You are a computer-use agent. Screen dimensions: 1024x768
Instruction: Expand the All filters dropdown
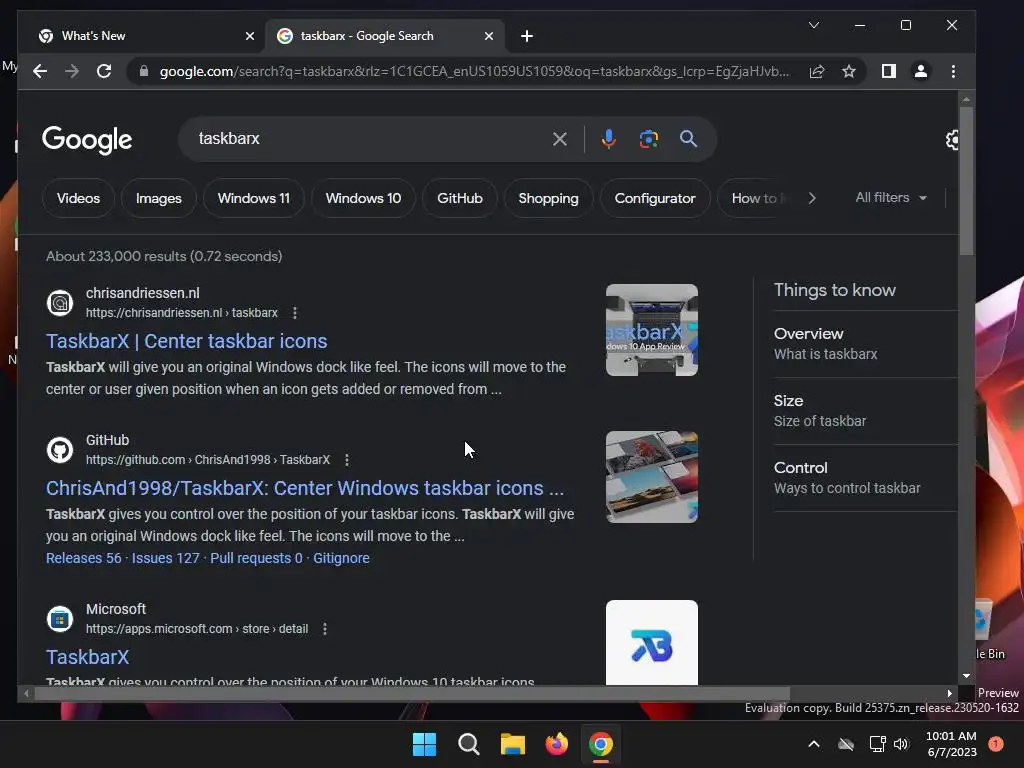[891, 197]
